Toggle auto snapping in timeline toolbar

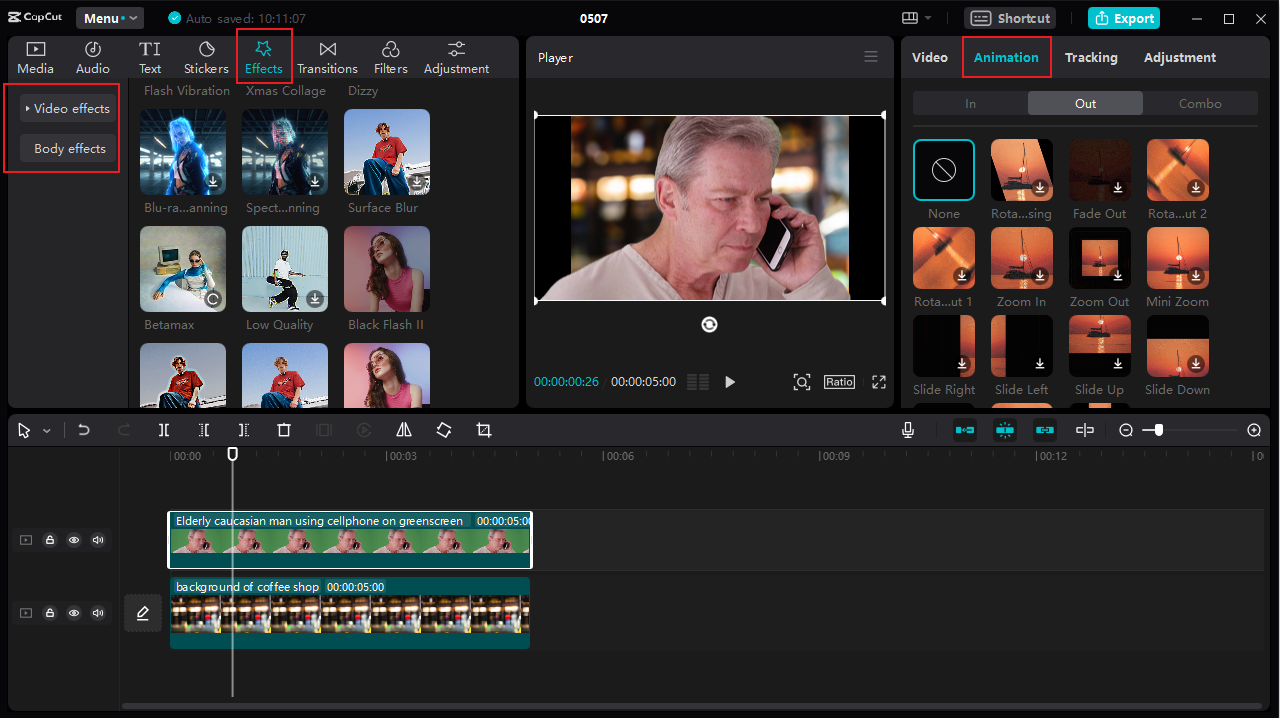pos(1005,430)
